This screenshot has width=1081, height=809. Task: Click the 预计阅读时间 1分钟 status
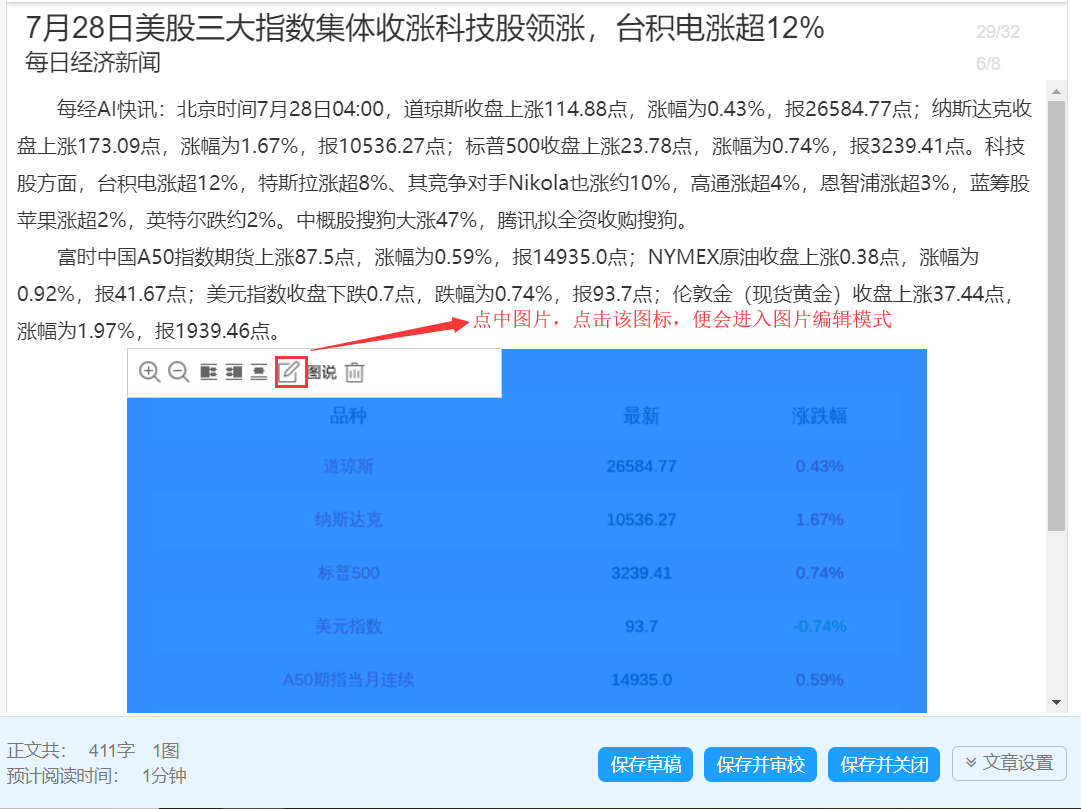click(97, 776)
